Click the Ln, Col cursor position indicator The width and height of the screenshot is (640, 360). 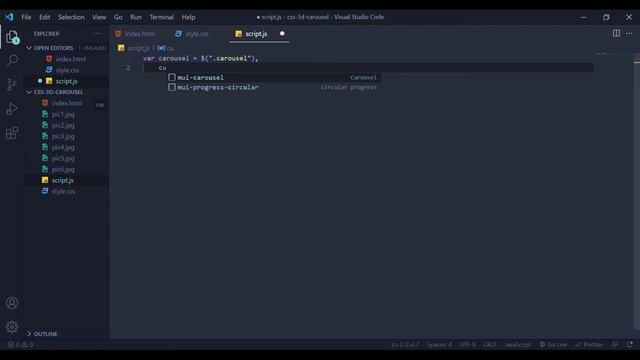405,344
